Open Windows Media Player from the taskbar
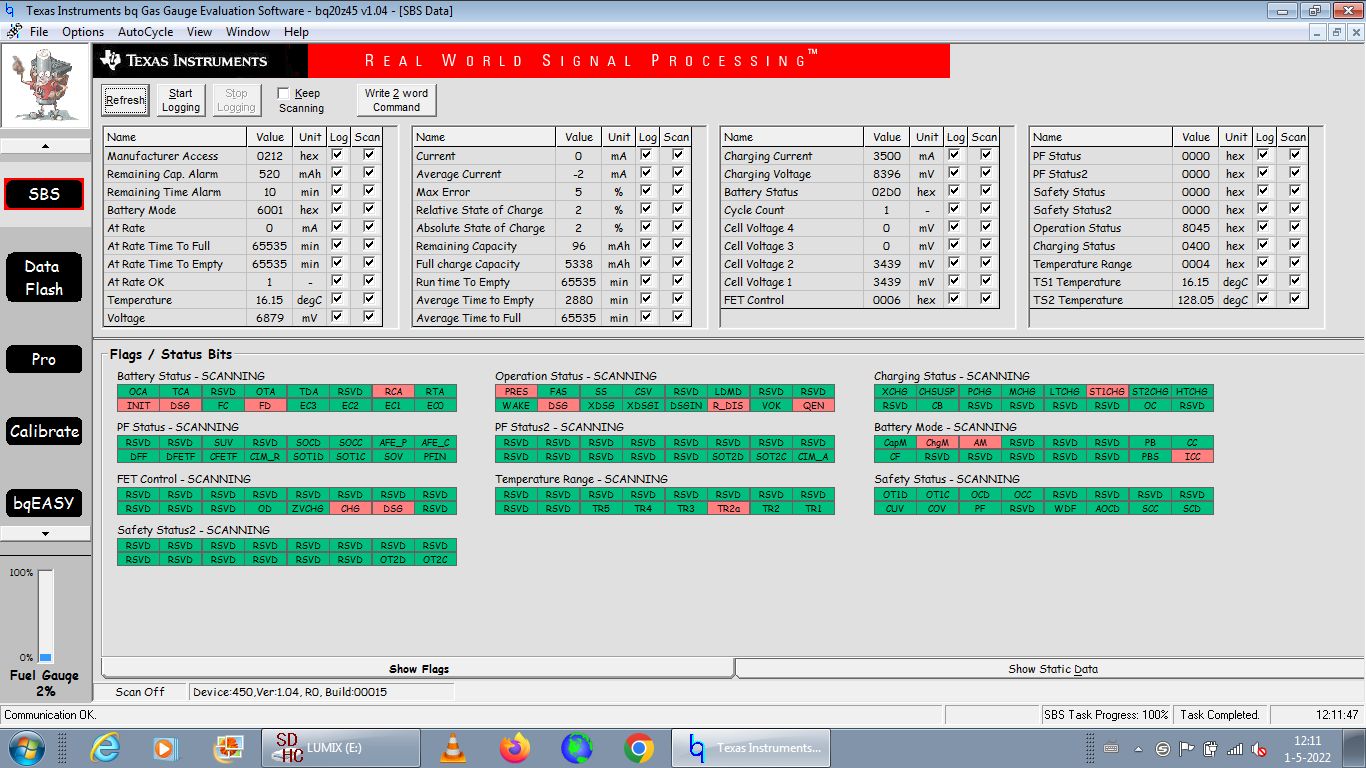The height and width of the screenshot is (768, 1366). [164, 748]
